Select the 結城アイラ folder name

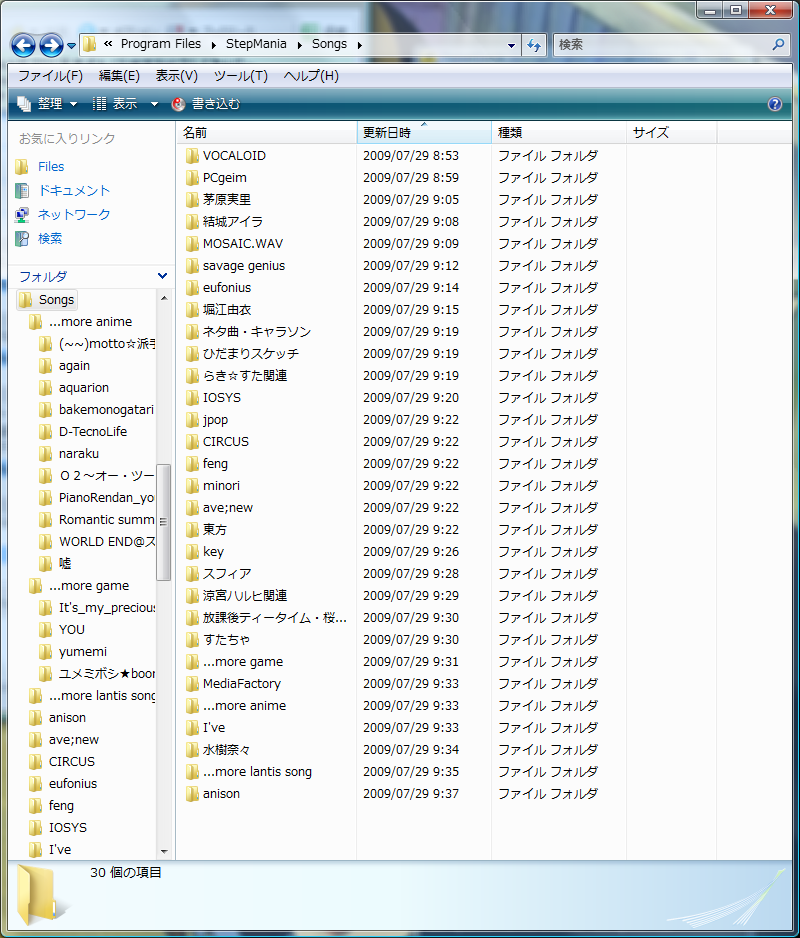click(233, 222)
